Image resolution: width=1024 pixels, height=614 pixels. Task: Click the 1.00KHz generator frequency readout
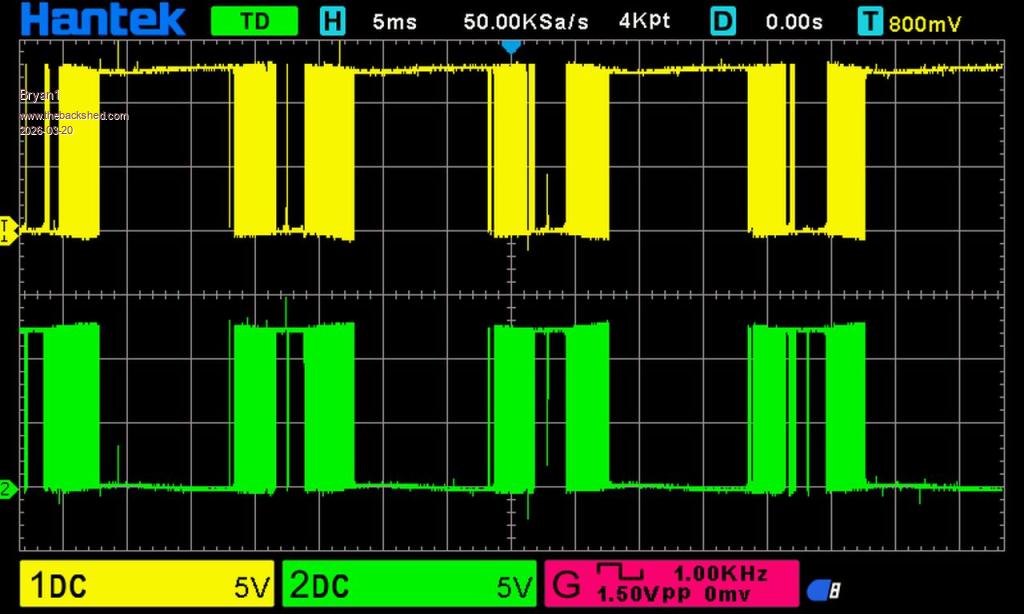click(720, 573)
